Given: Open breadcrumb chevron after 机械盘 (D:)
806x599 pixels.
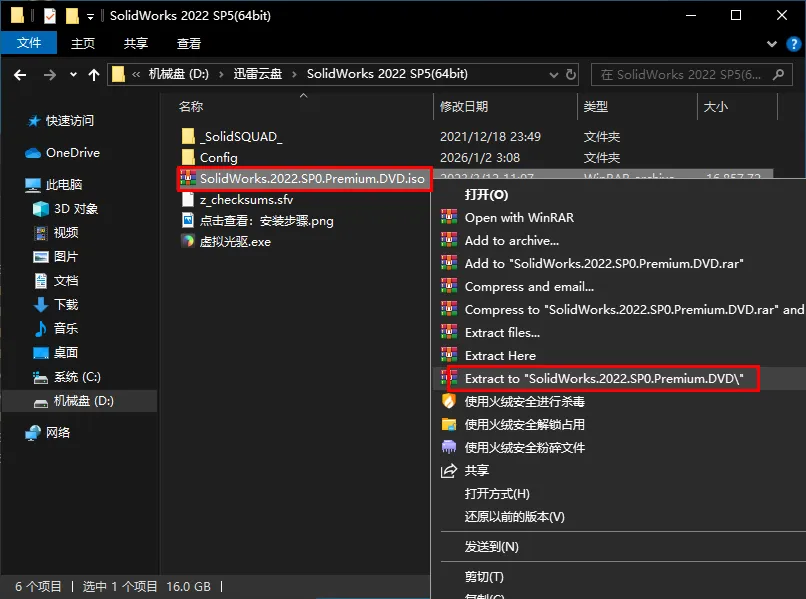Looking at the screenshot, I should coord(221,75).
